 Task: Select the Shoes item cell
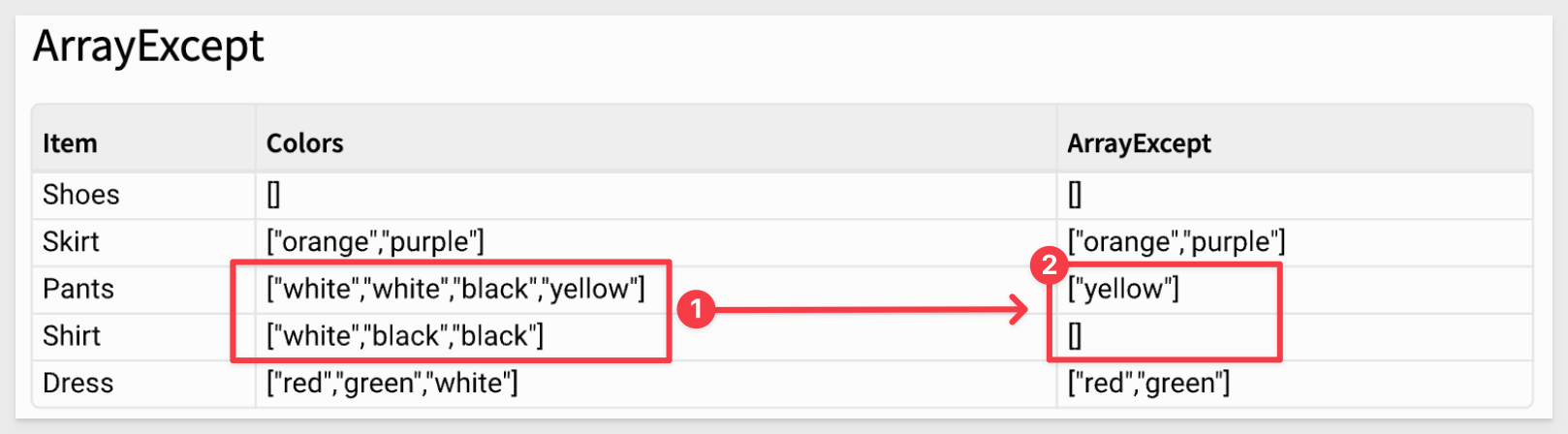tap(81, 195)
